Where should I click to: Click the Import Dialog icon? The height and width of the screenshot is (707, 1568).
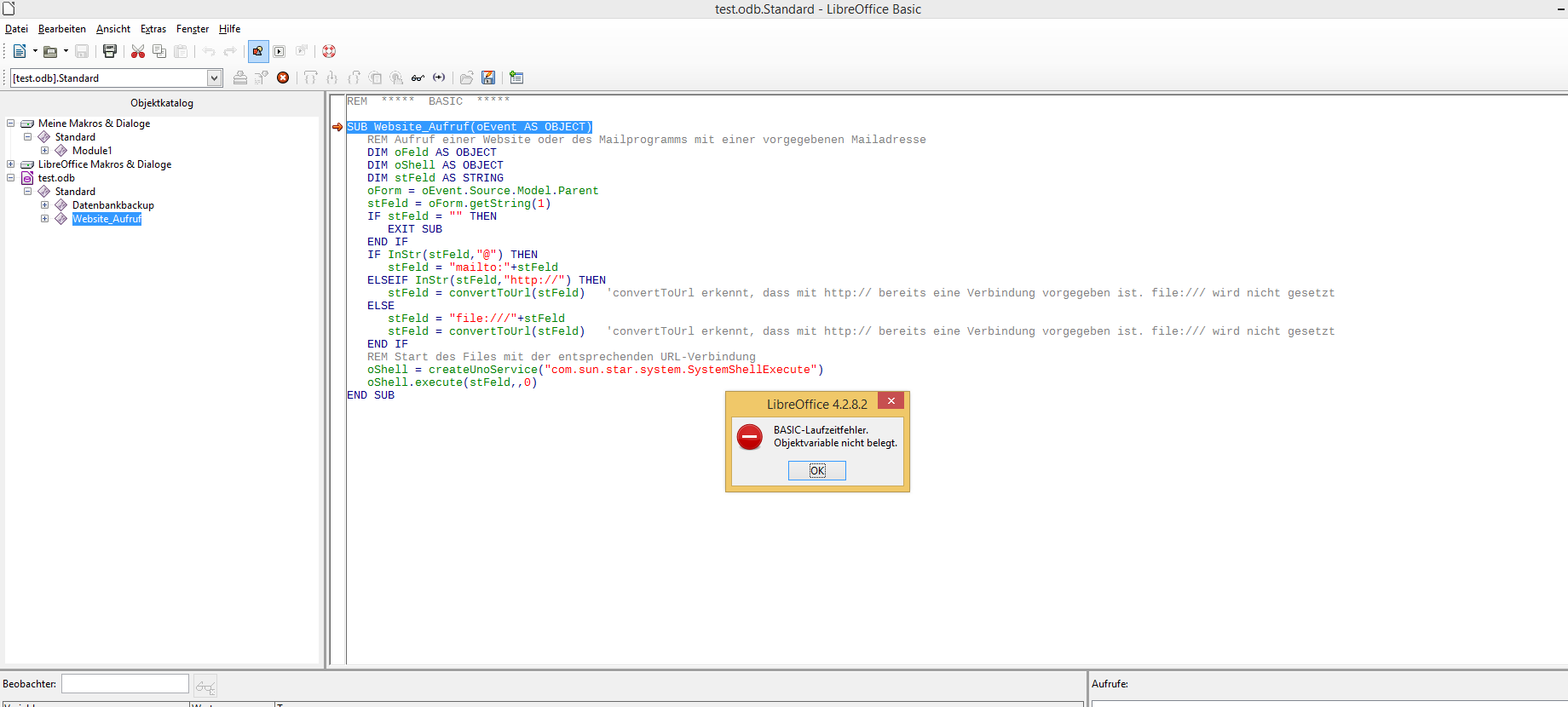[516, 78]
